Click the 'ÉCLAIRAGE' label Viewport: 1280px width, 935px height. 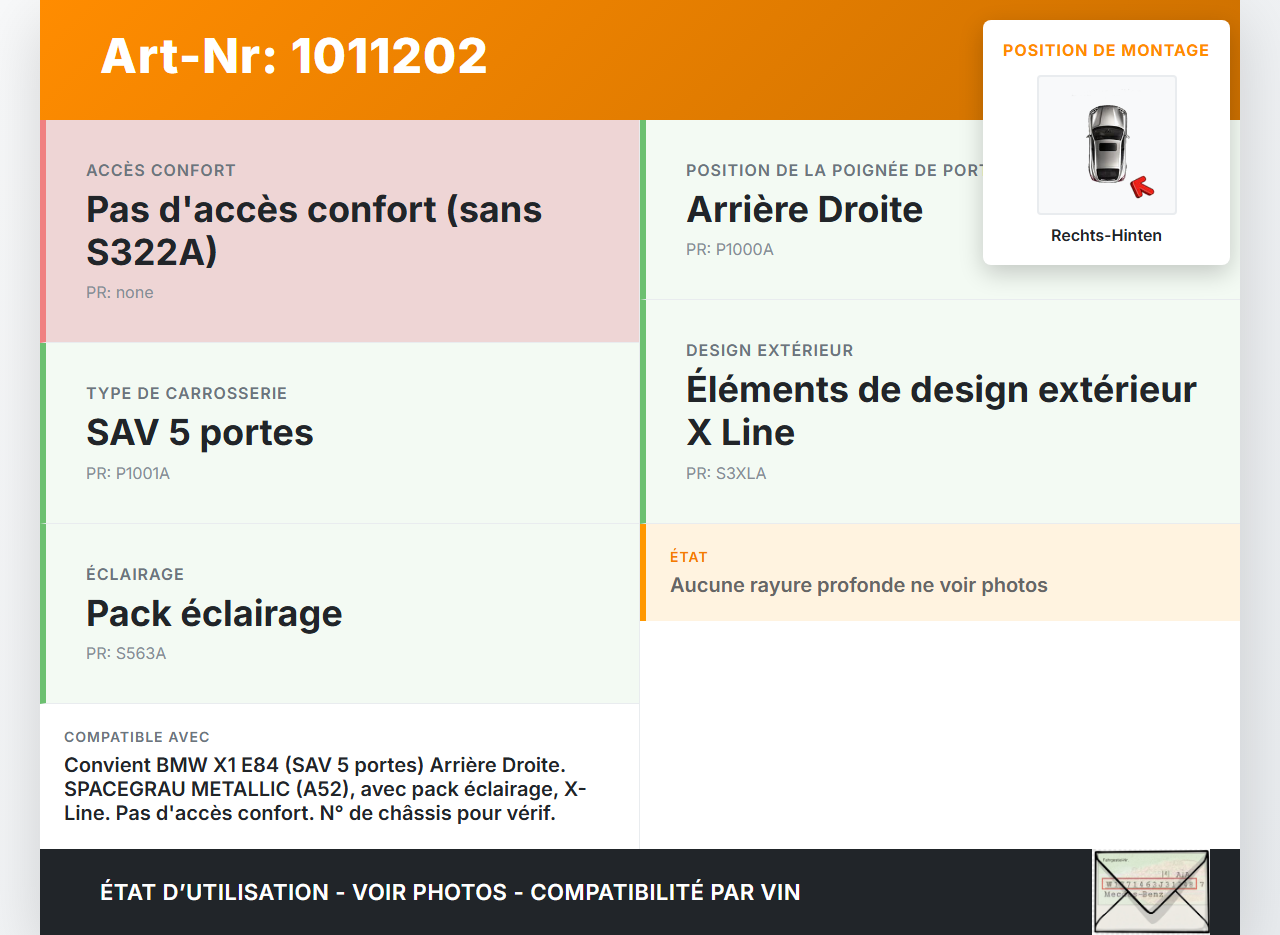click(135, 575)
